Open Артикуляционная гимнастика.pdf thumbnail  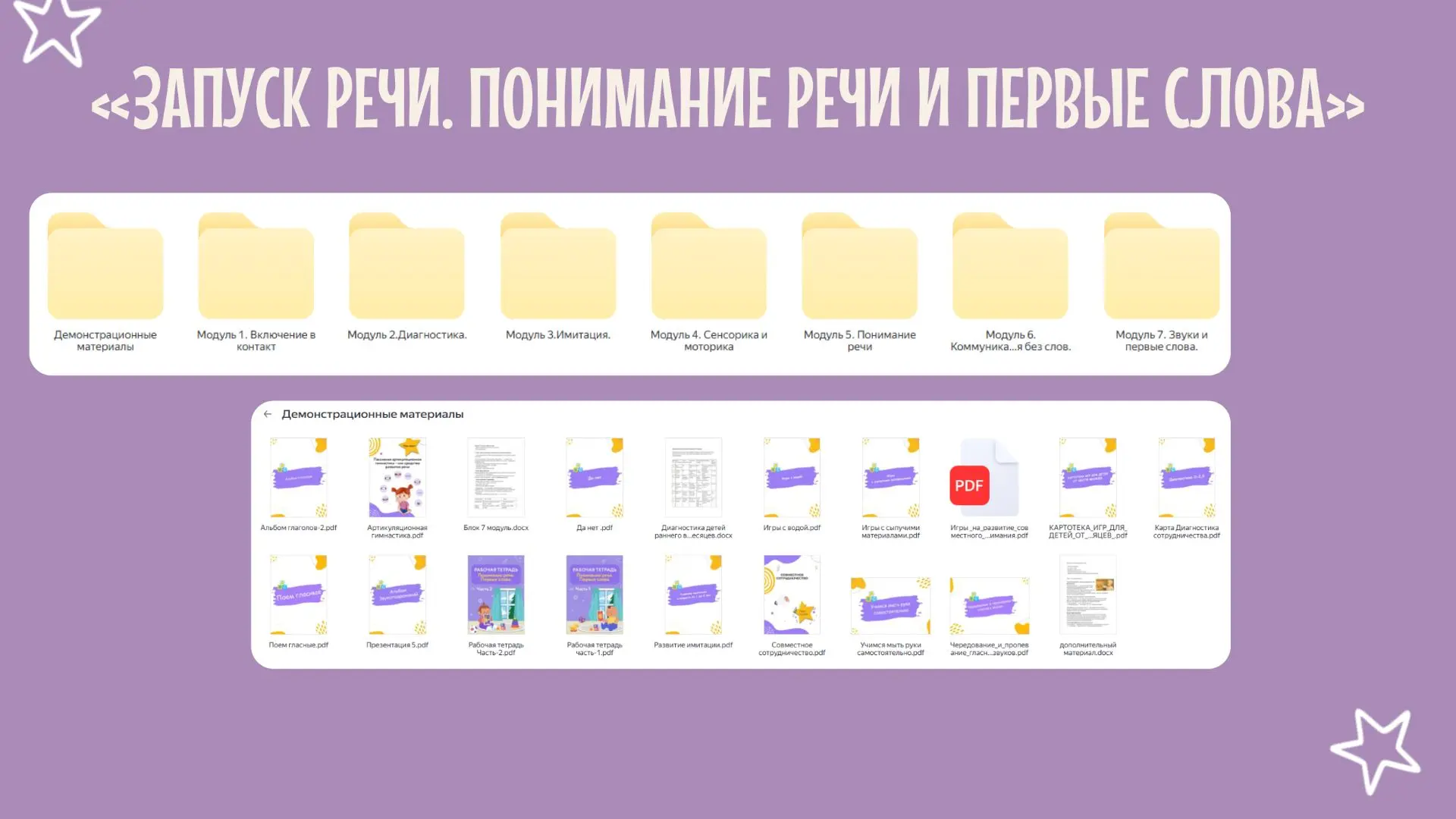pyautogui.click(x=397, y=478)
